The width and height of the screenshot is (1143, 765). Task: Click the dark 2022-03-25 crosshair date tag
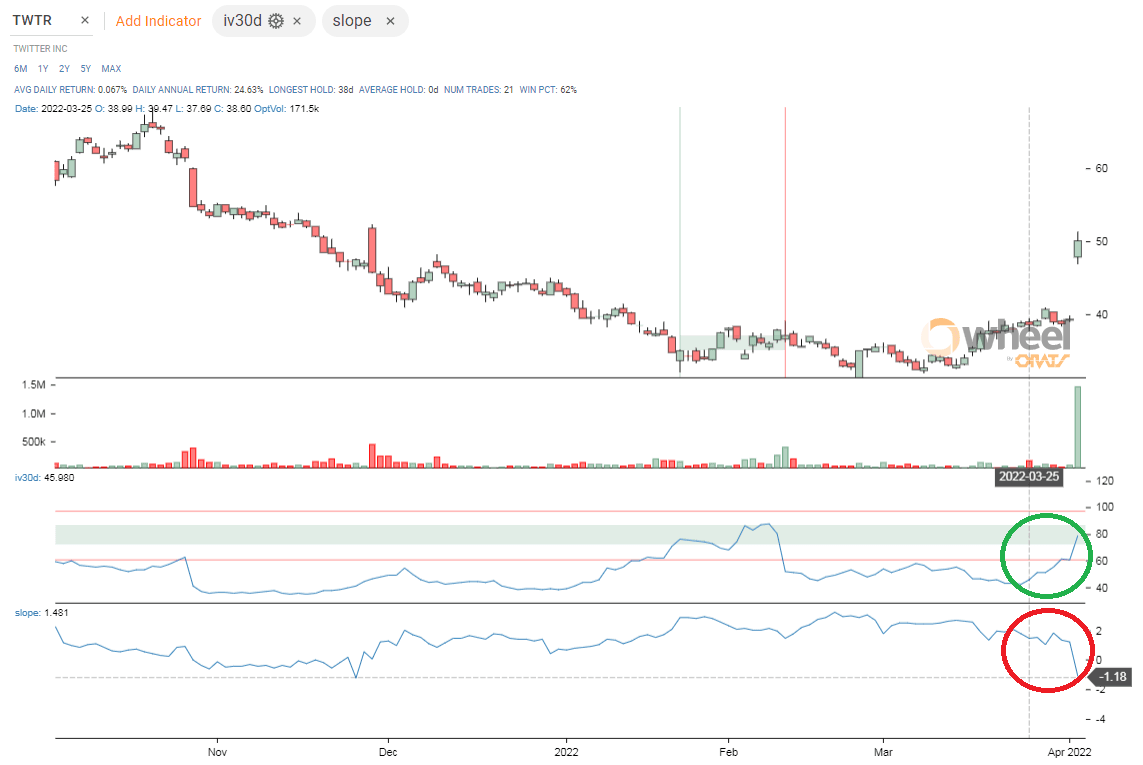coord(1029,476)
